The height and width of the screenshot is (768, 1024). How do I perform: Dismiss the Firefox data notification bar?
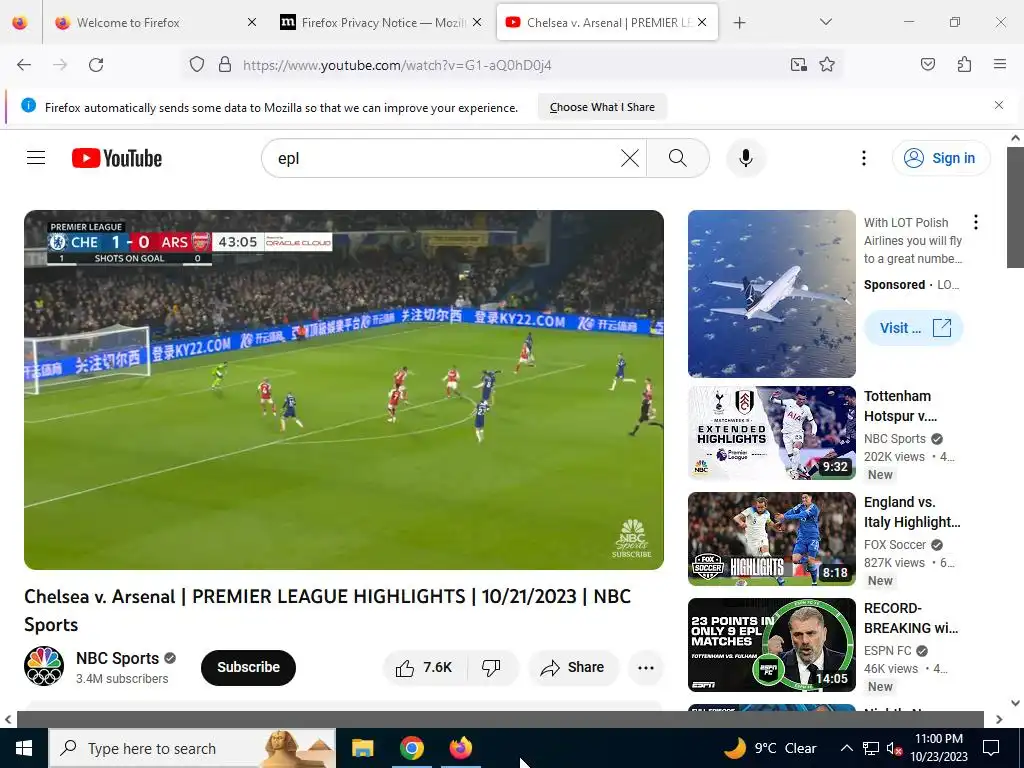point(999,105)
